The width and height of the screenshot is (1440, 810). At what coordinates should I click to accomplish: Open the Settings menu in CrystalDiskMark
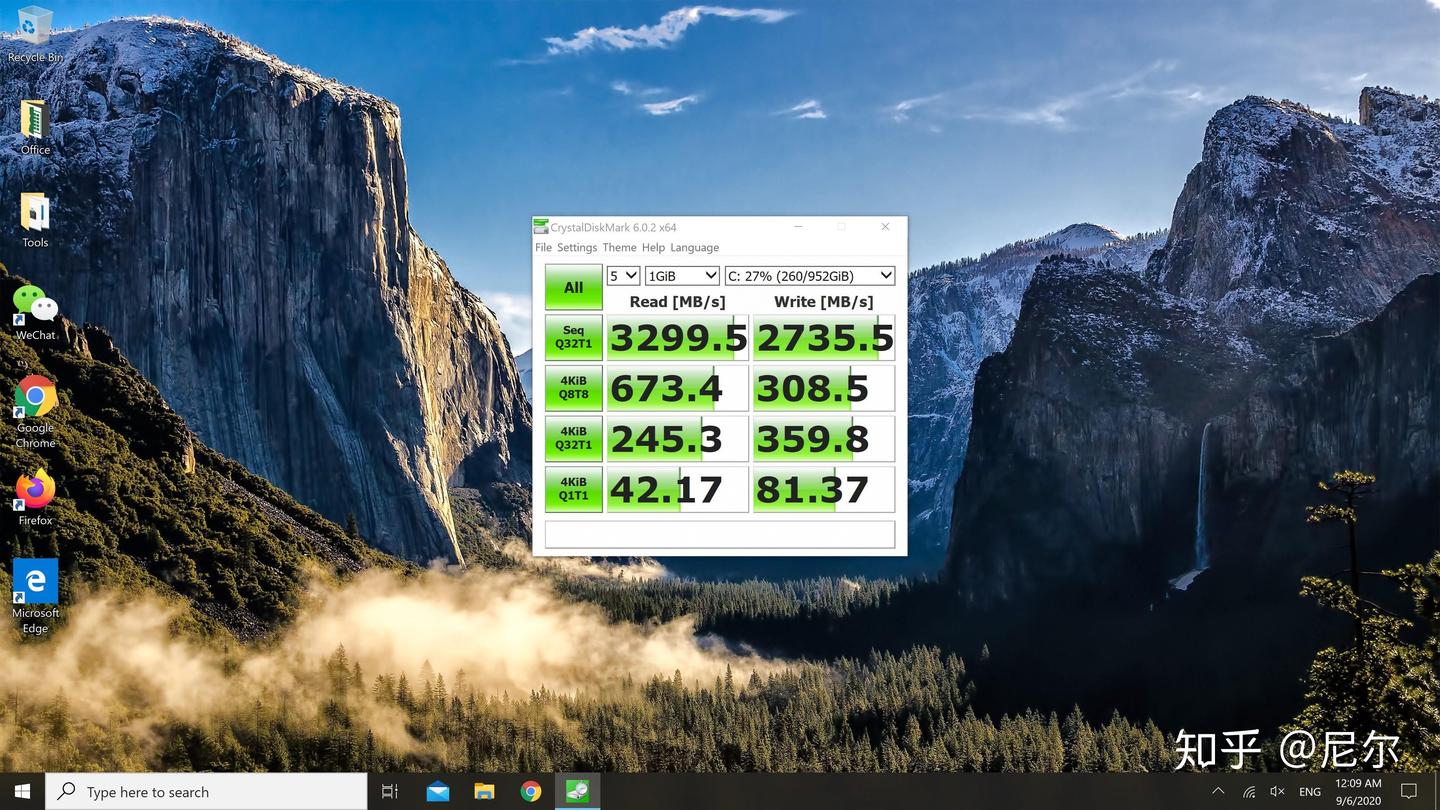click(x=577, y=247)
